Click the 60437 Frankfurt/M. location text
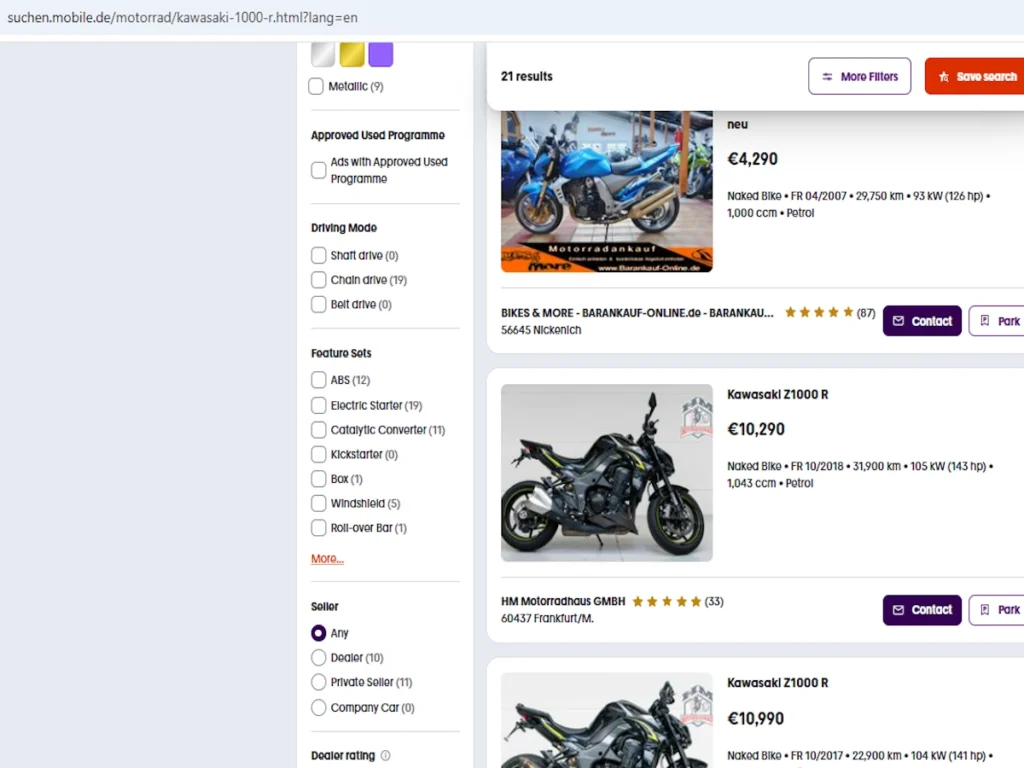 point(547,618)
